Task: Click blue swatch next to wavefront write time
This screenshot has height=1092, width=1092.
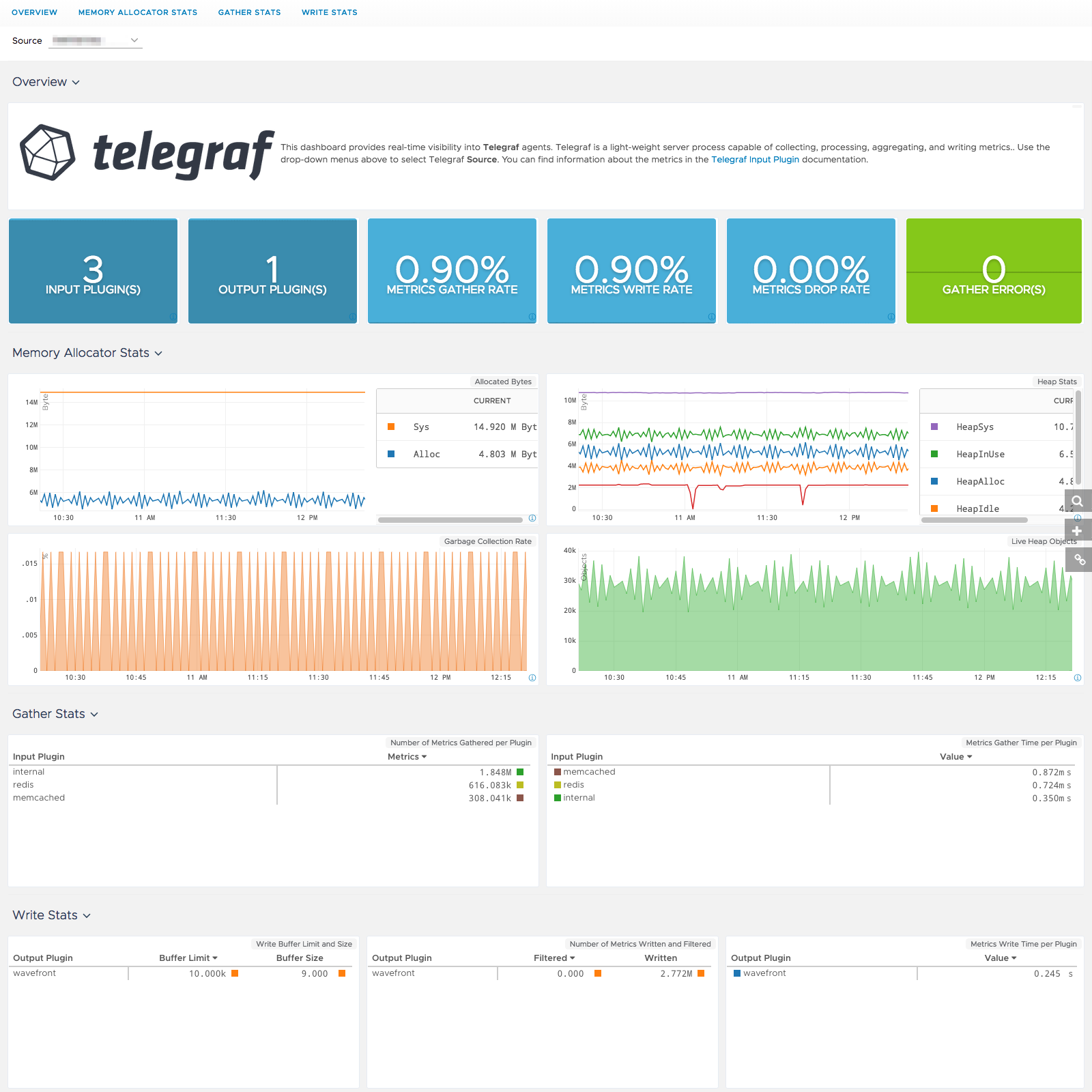Action: (737, 973)
